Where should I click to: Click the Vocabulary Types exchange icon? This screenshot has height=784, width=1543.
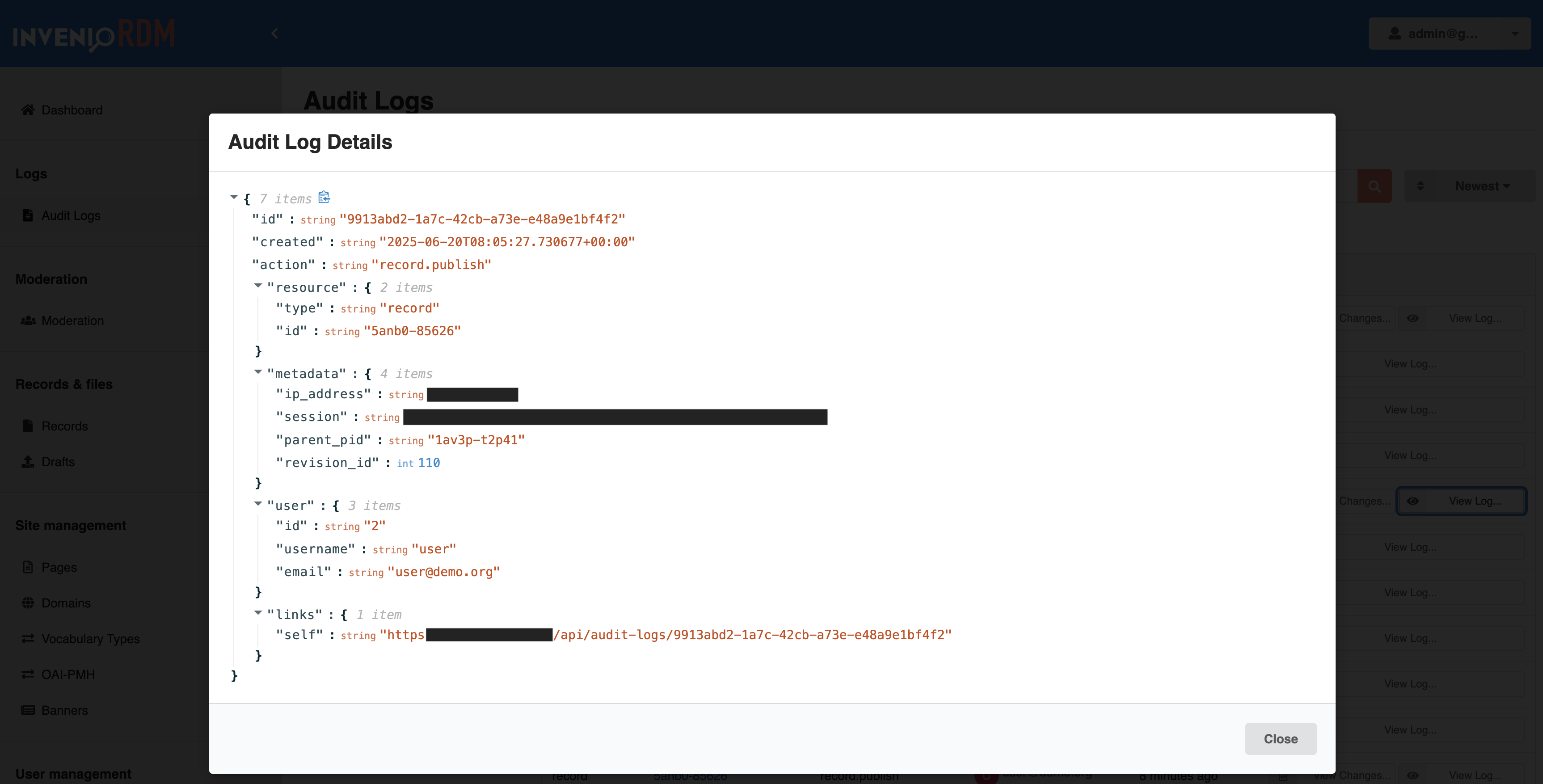[28, 638]
